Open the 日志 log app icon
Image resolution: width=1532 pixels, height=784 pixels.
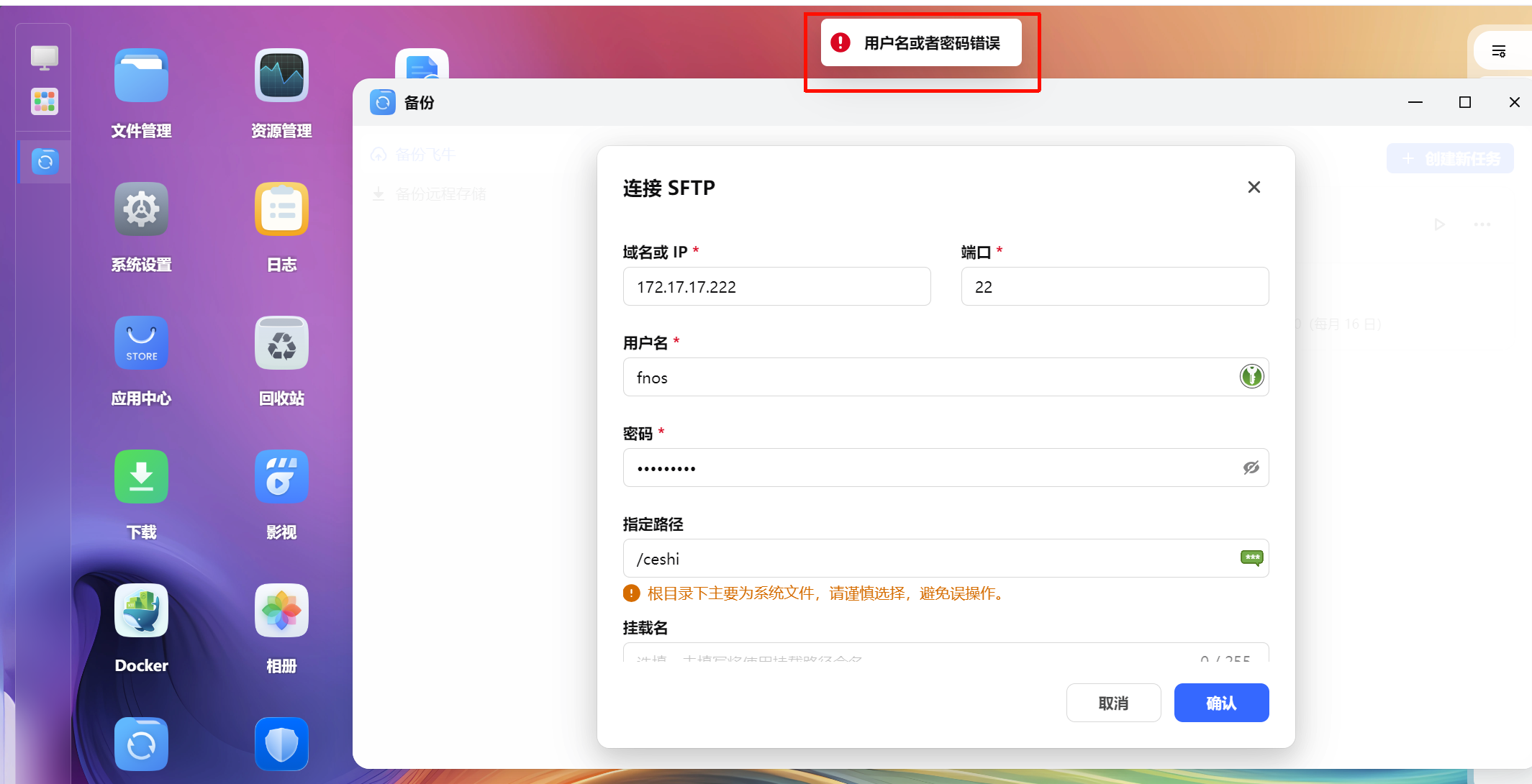pyautogui.click(x=281, y=209)
